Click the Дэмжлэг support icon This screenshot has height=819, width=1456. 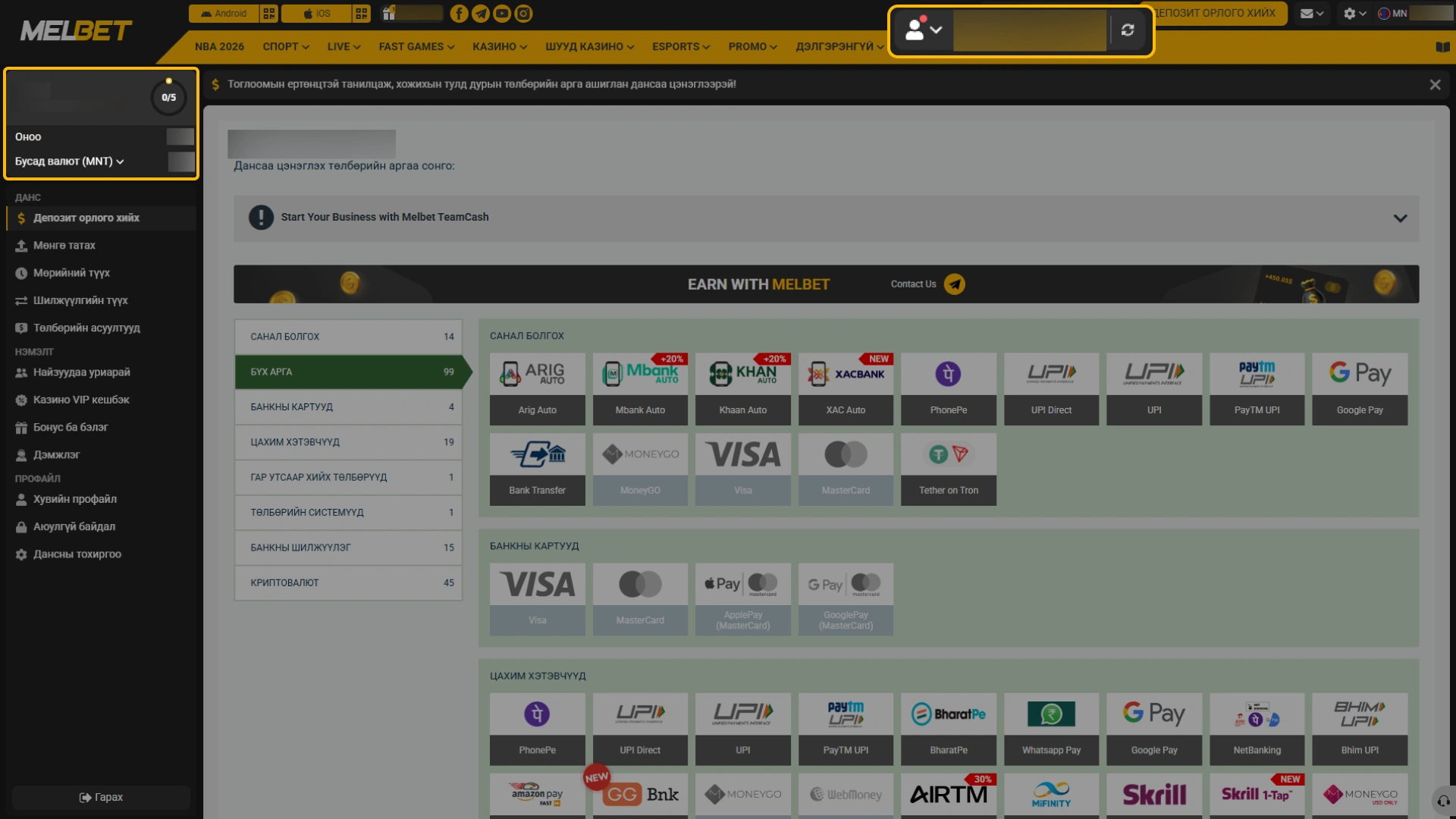click(21, 455)
